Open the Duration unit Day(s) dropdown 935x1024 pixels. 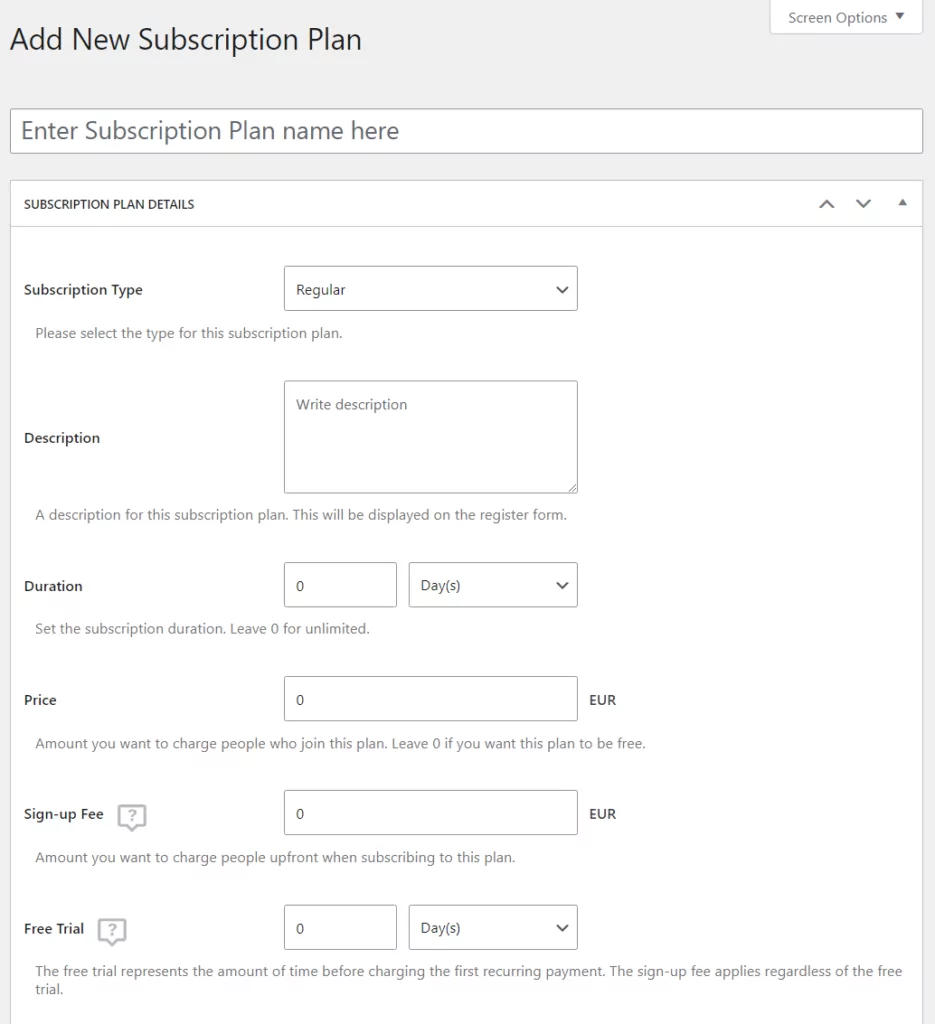[493, 585]
